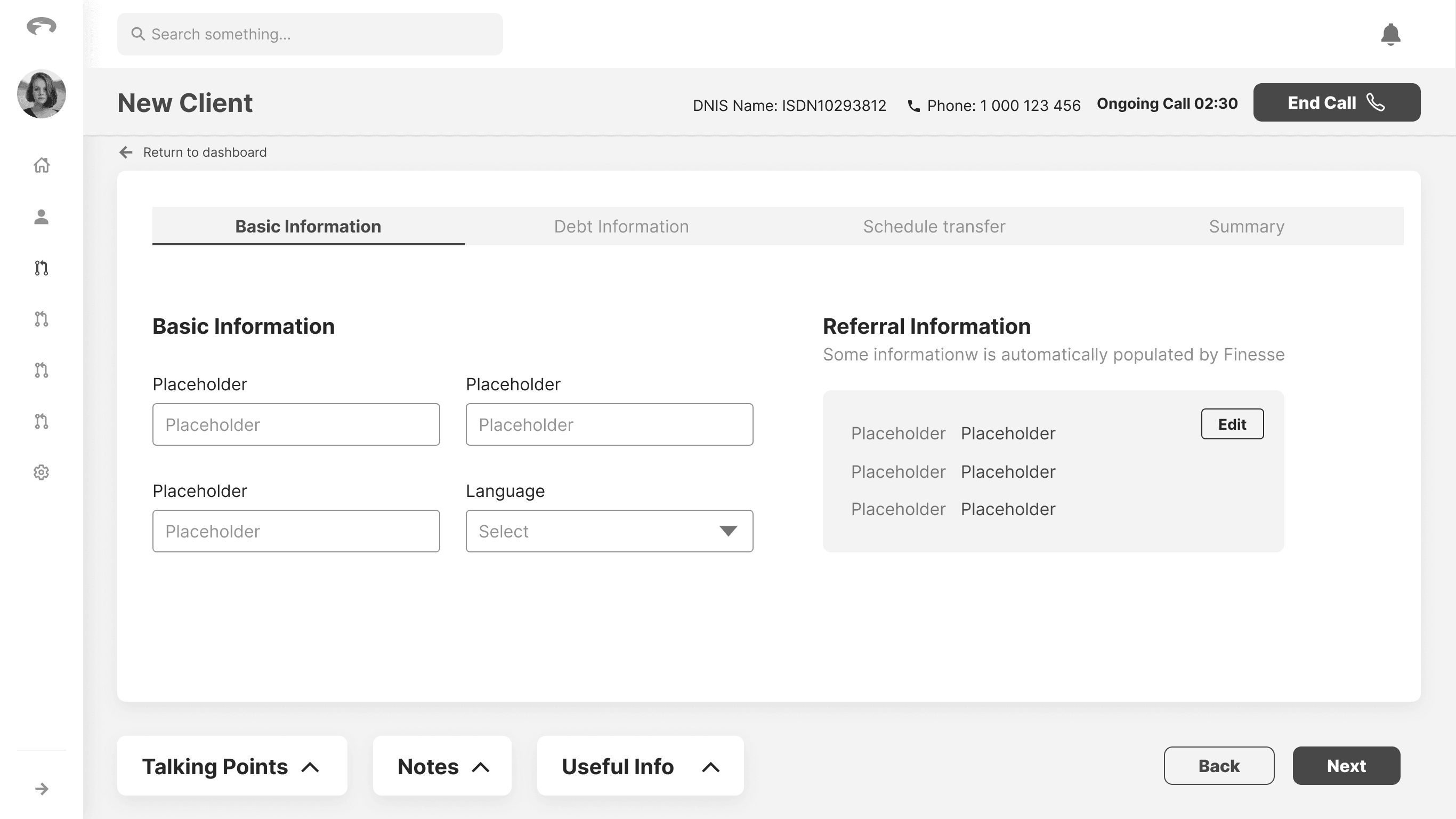Expand the Talking Points panel

232,766
